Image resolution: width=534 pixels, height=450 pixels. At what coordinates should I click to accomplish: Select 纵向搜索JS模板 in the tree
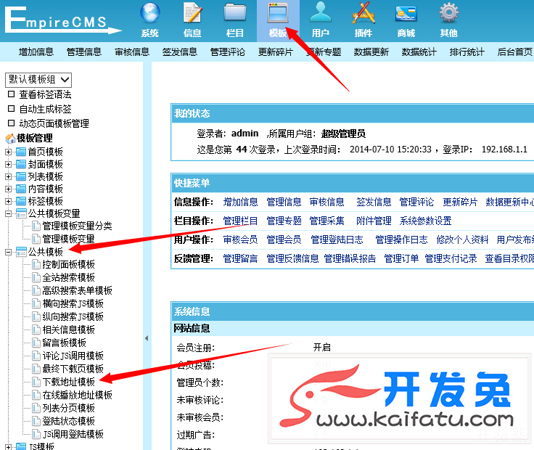click(x=73, y=316)
